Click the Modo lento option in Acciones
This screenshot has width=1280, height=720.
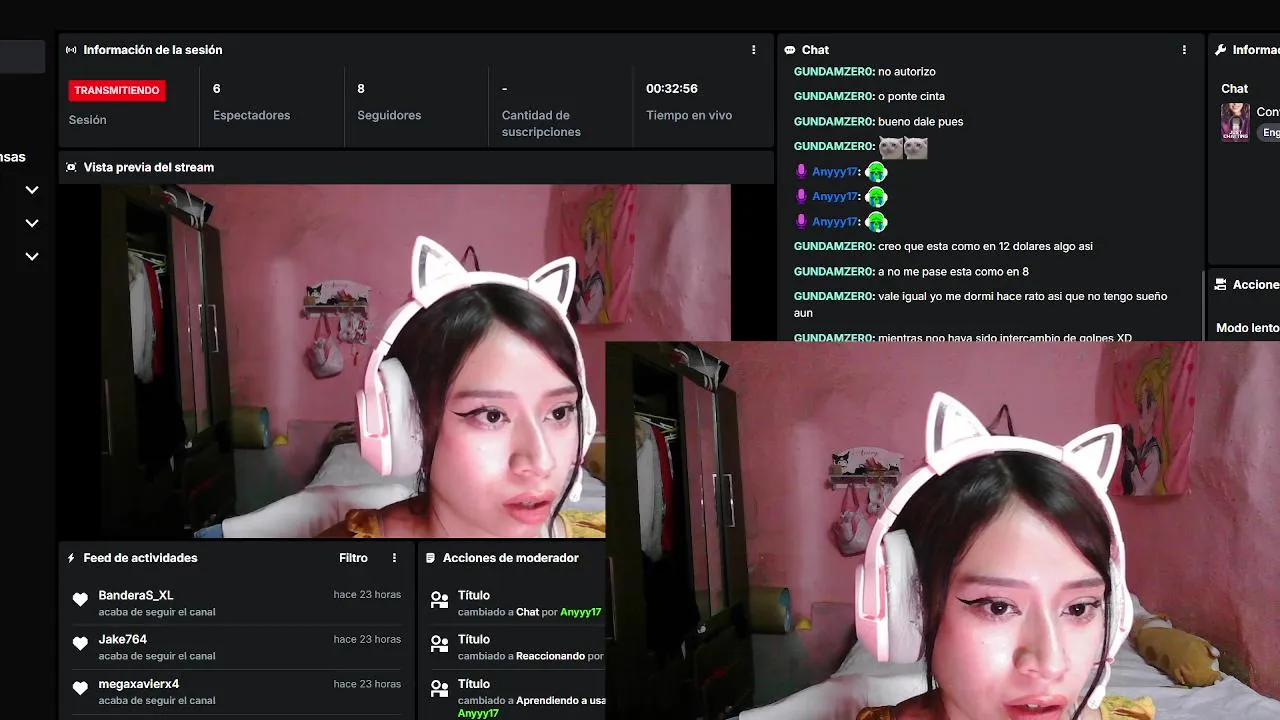(x=1247, y=328)
